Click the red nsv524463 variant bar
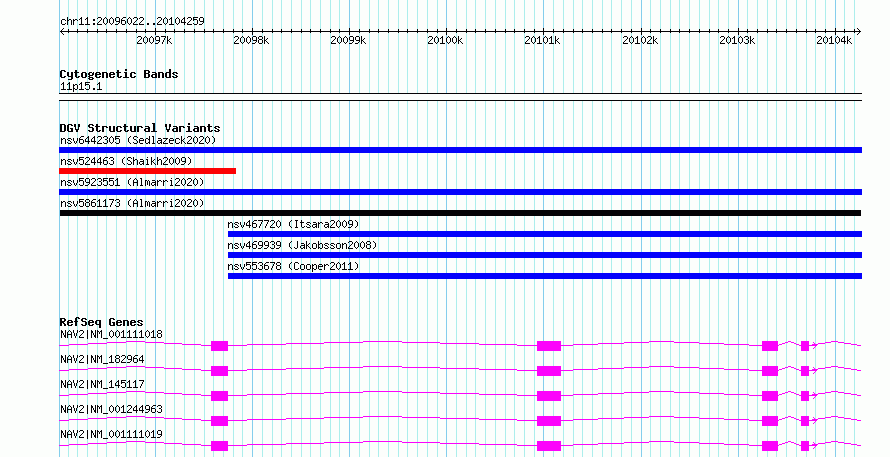 click(148, 171)
